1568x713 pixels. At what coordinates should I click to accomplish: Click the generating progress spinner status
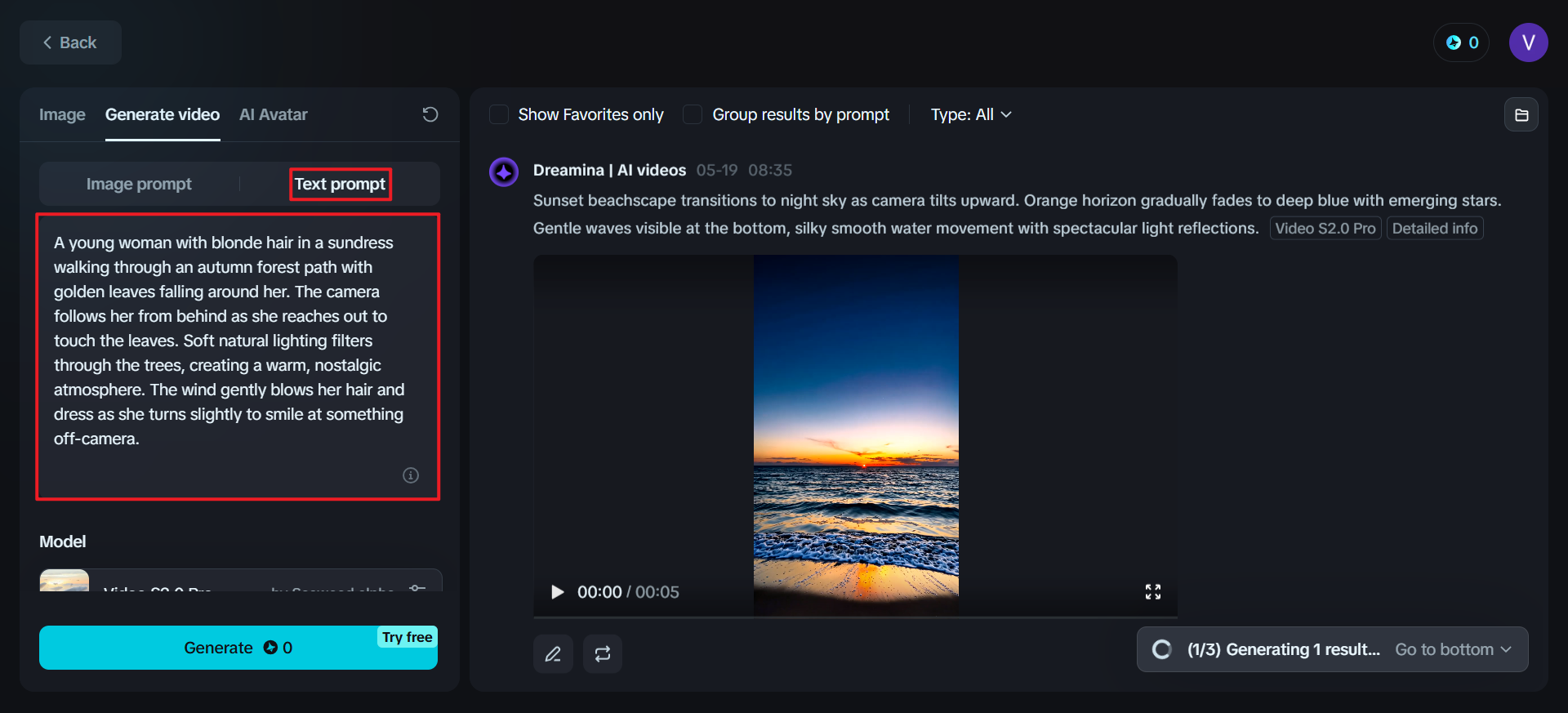(1161, 649)
